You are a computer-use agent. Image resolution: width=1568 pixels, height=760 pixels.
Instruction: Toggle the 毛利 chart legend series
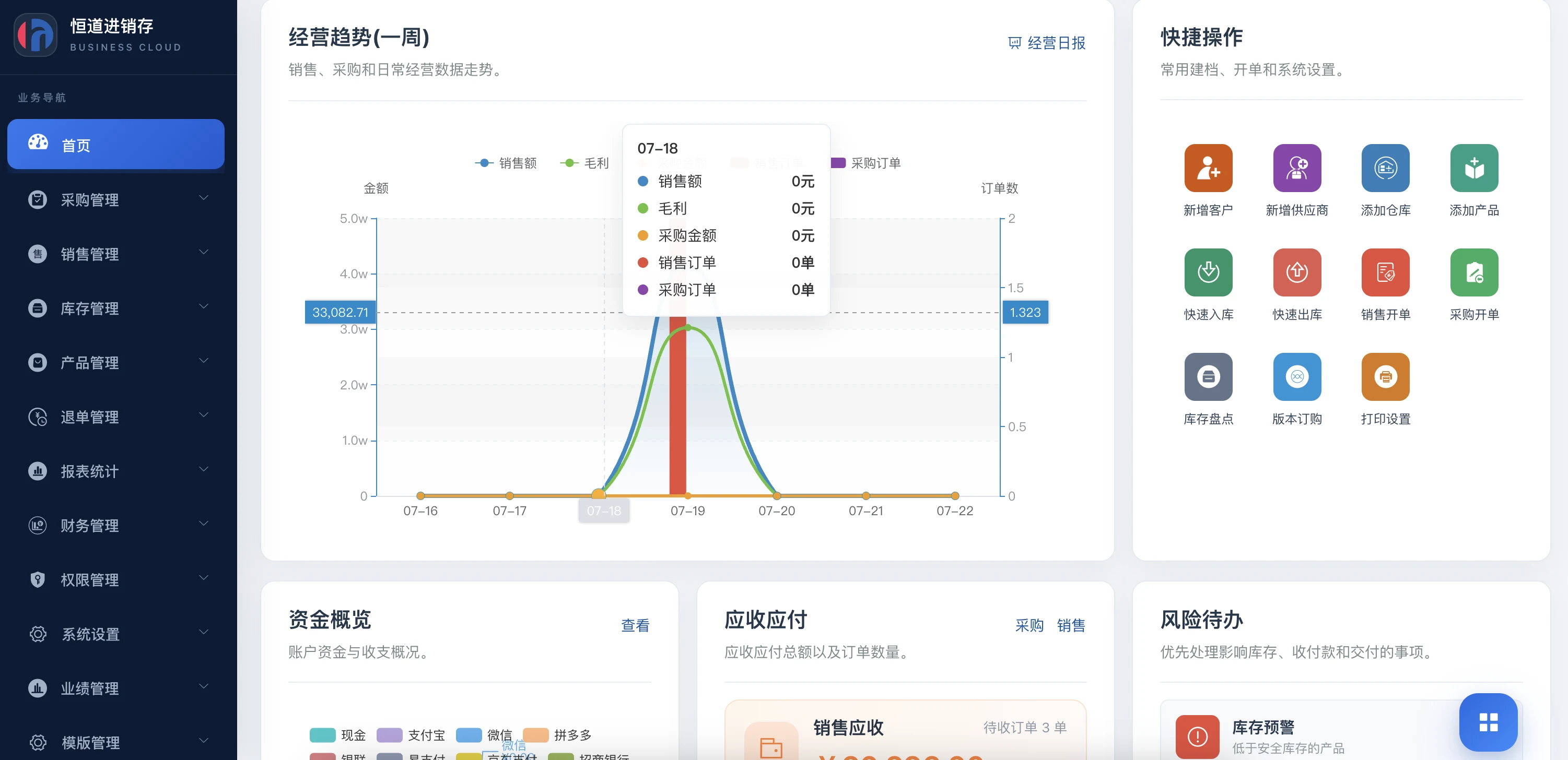(584, 163)
